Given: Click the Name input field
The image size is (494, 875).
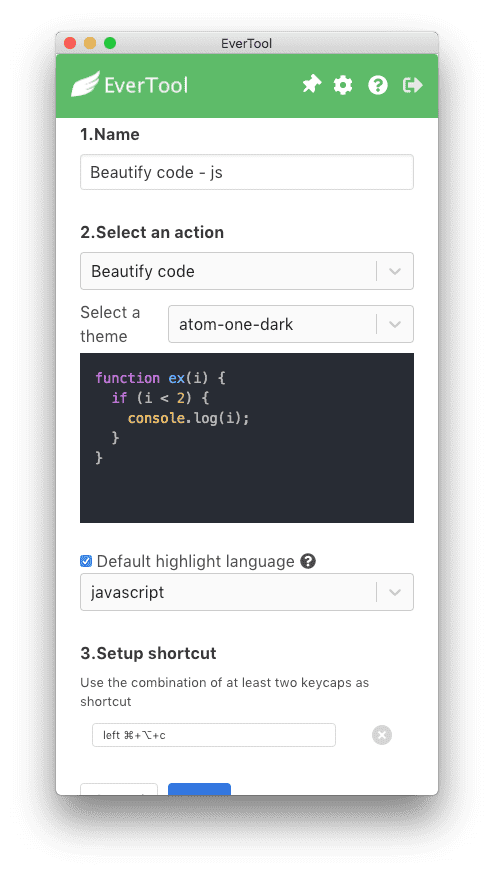Looking at the screenshot, I should tap(247, 172).
